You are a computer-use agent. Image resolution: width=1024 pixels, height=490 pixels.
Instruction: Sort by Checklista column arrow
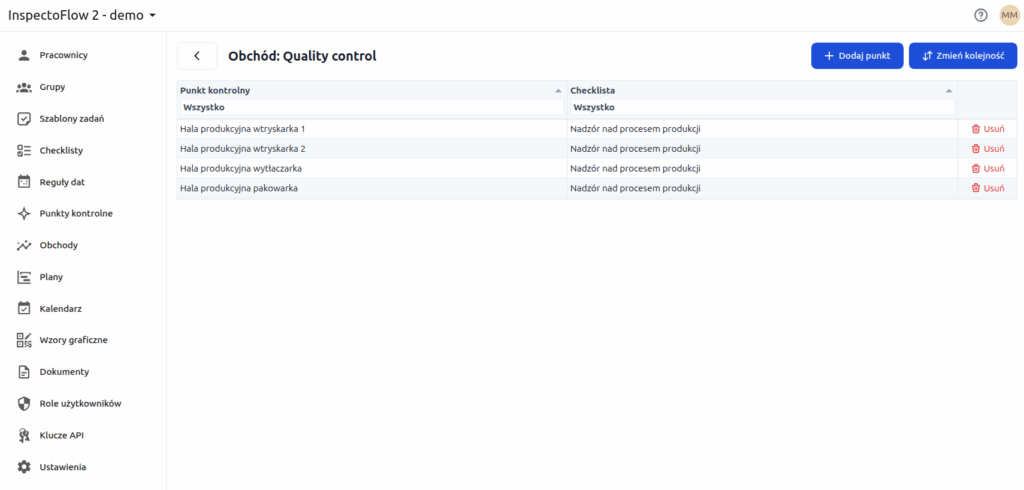point(949,91)
